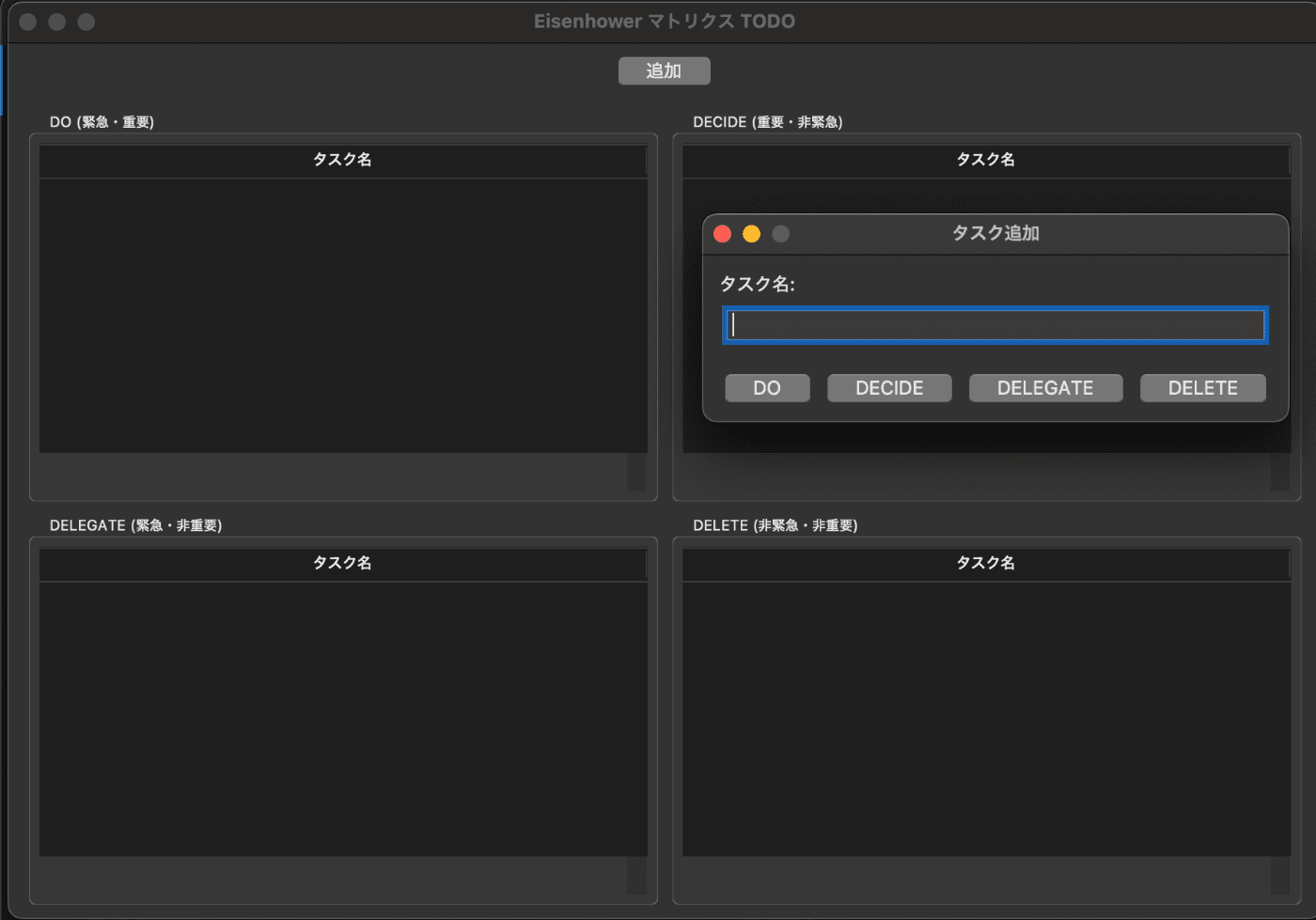The image size is (1316, 920).
Task: Click the "DELEGATE (緊急・非重要)" quadrant label
Action: [136, 525]
